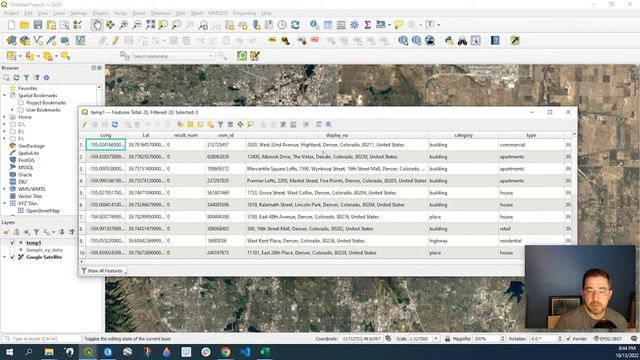Screen dimensions: 640x360
Task: Open File Explorer from the taskbar
Action: click(x=49, y=352)
